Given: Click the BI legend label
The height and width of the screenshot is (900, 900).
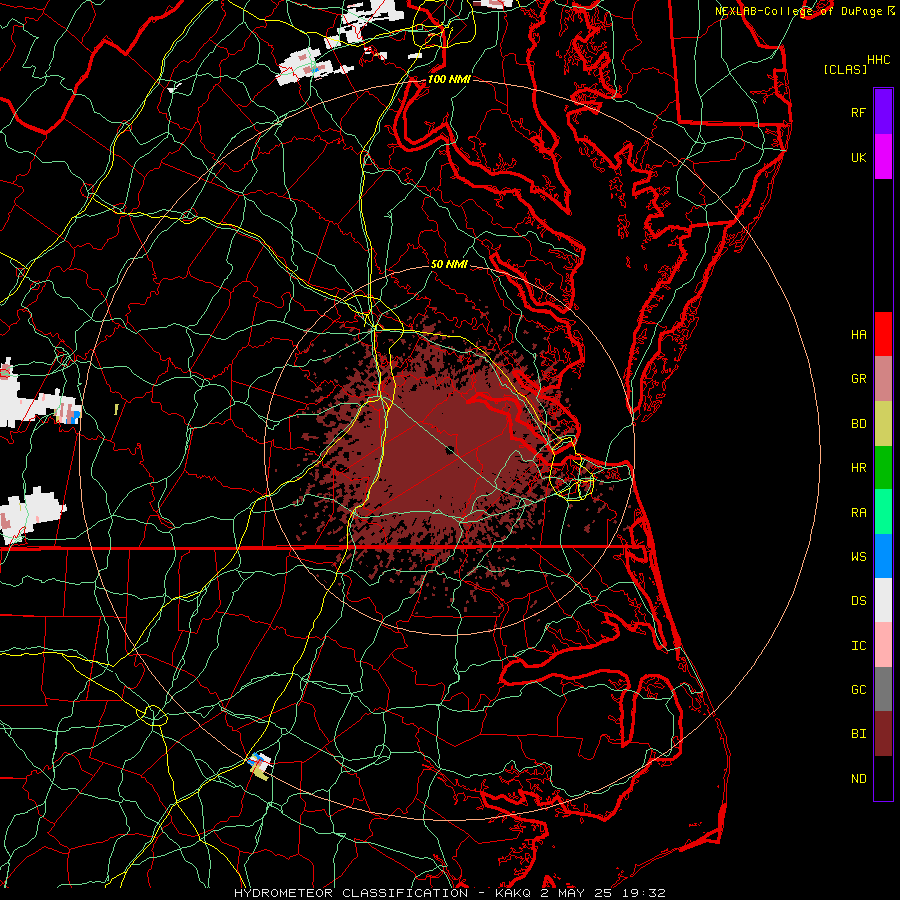Looking at the screenshot, I should 858,734.
